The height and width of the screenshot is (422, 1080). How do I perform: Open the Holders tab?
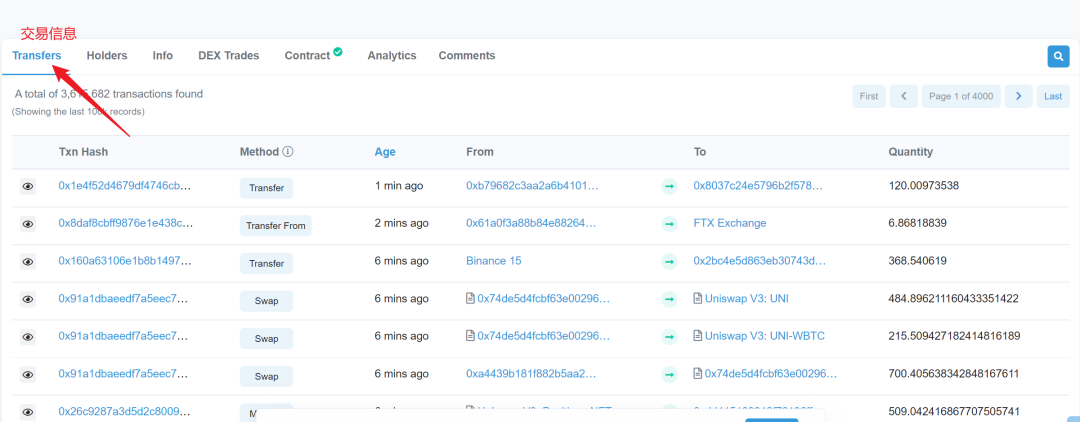[107, 56]
